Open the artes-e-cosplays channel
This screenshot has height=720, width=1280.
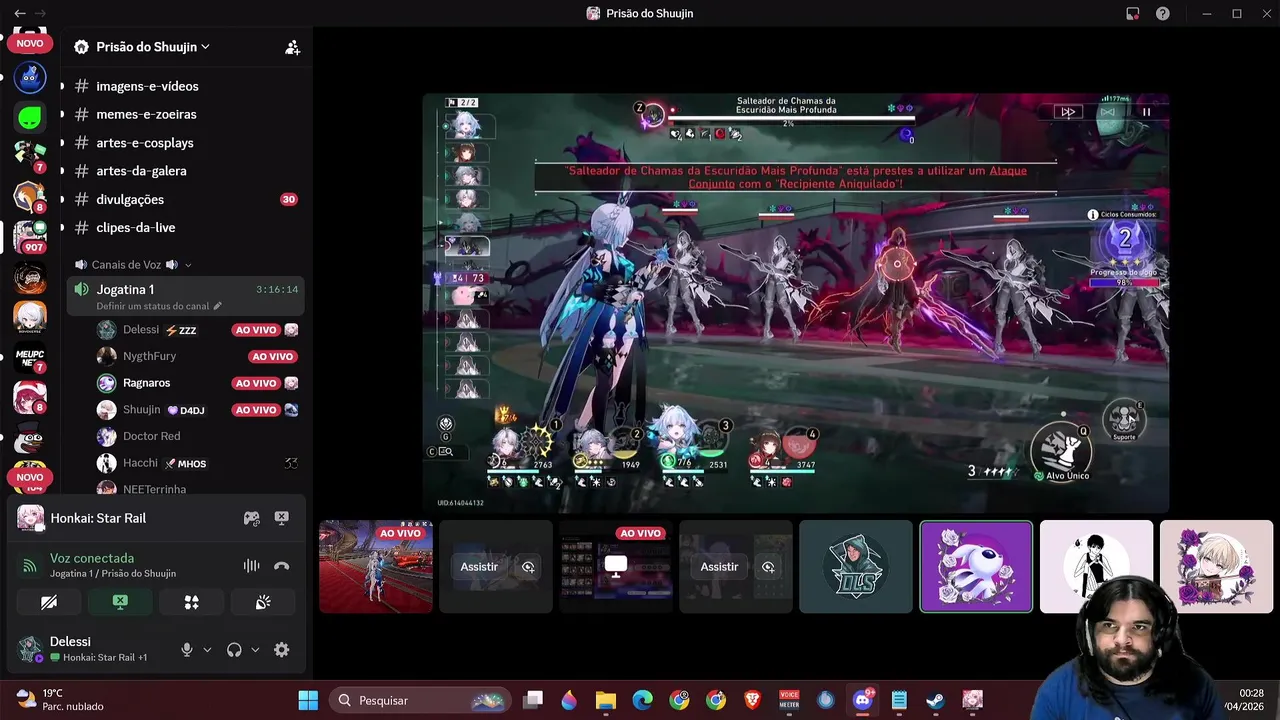145,143
